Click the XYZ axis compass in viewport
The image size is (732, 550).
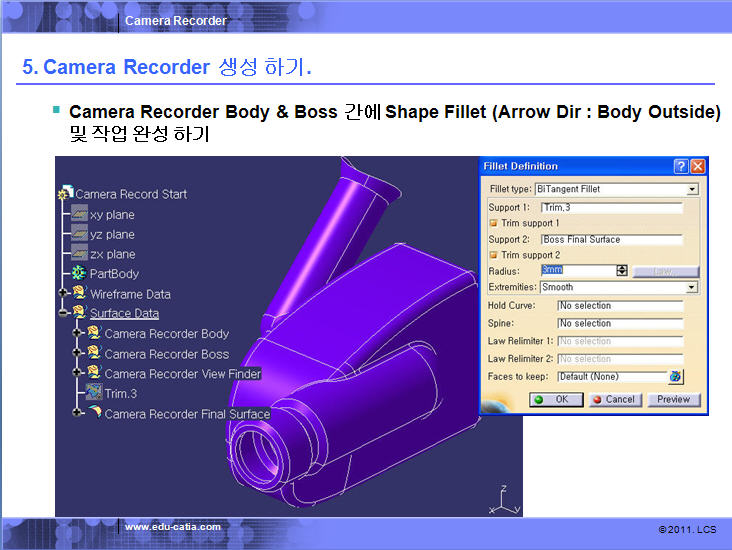click(x=505, y=498)
